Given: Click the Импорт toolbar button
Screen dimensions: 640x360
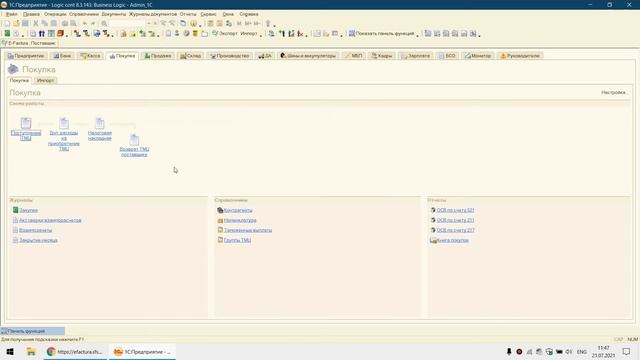Looking at the screenshot, I should coord(249,33).
